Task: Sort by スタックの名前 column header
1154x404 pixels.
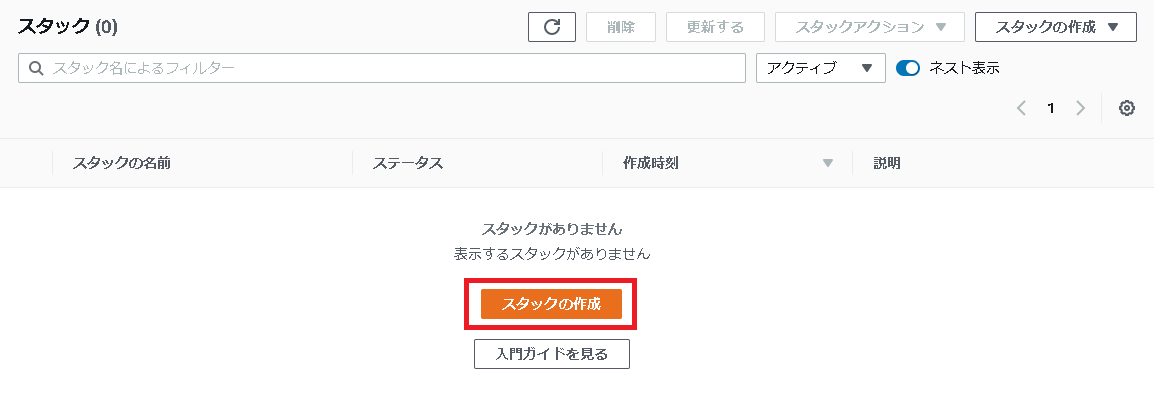Action: [x=121, y=163]
